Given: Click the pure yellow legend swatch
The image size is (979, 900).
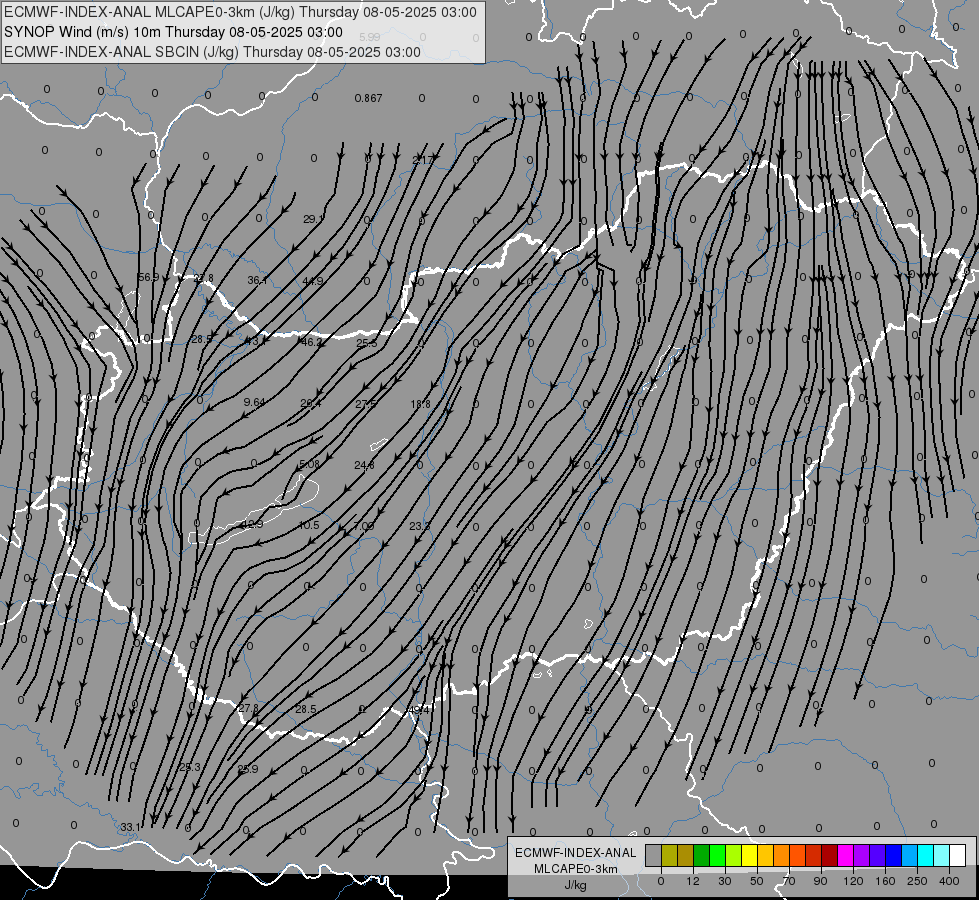Looking at the screenshot, I should (x=749, y=855).
